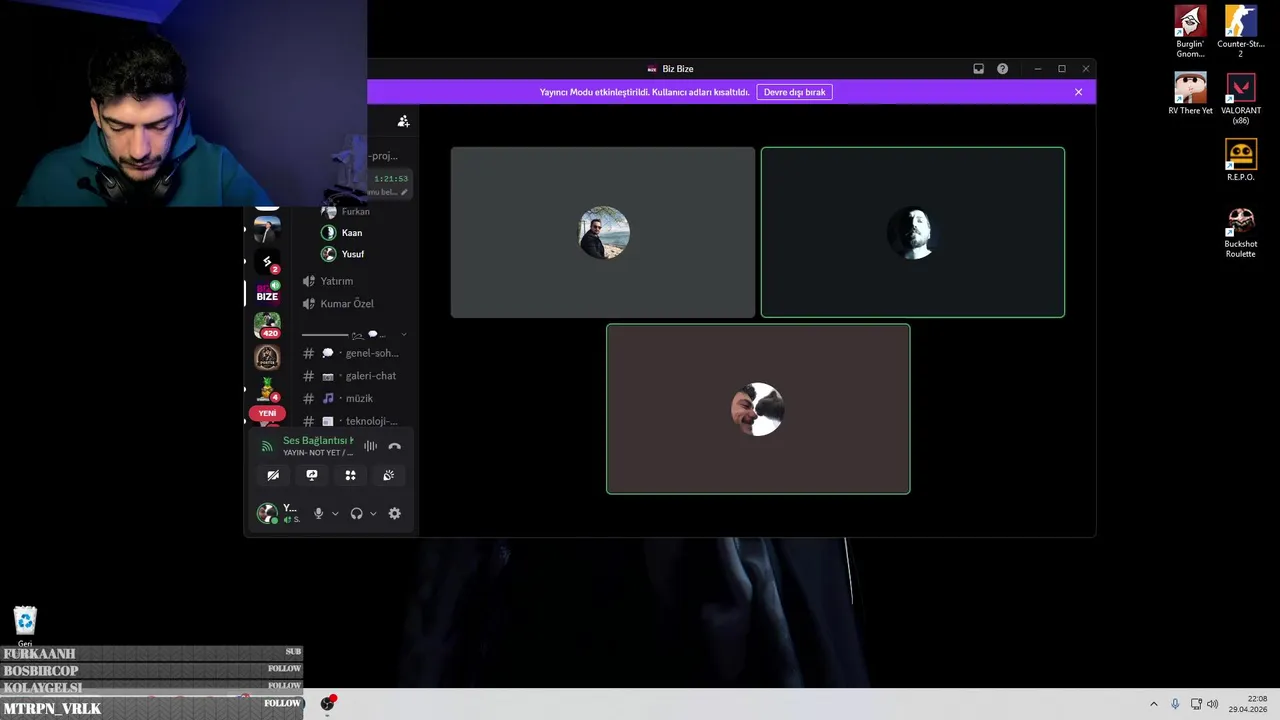
Task: Click MTRPN_VRLK in stream alerts list
Action: [x=52, y=708]
